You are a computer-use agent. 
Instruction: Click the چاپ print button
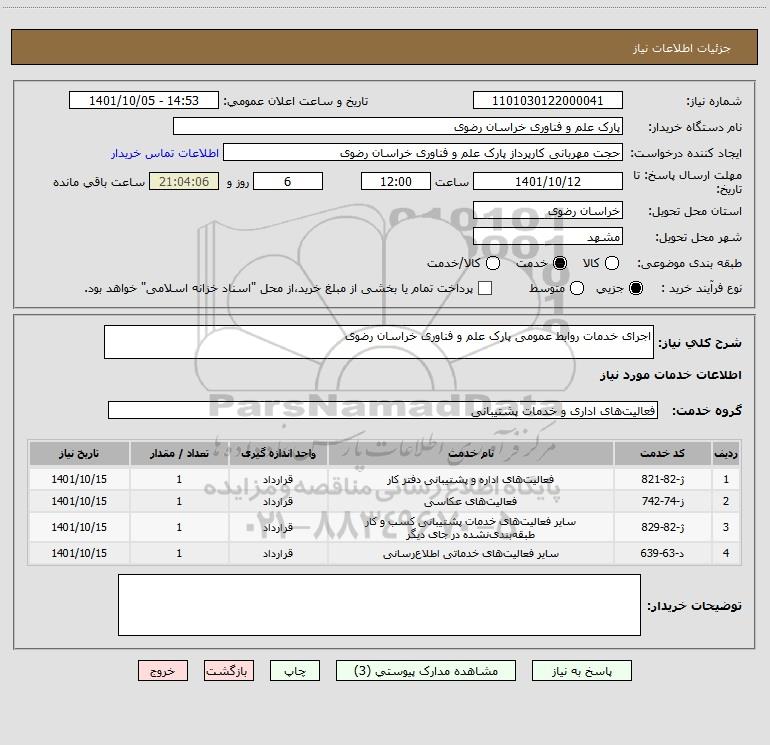(x=295, y=671)
